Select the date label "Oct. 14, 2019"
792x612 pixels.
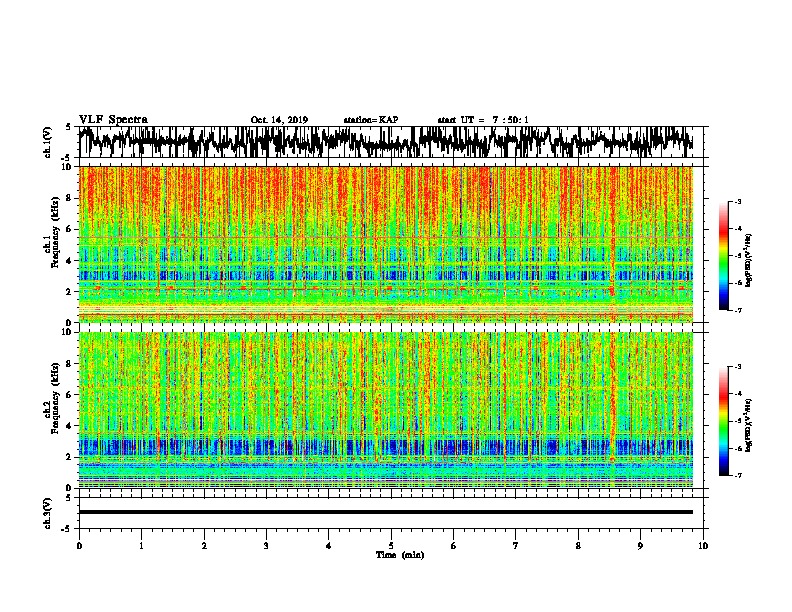point(279,120)
